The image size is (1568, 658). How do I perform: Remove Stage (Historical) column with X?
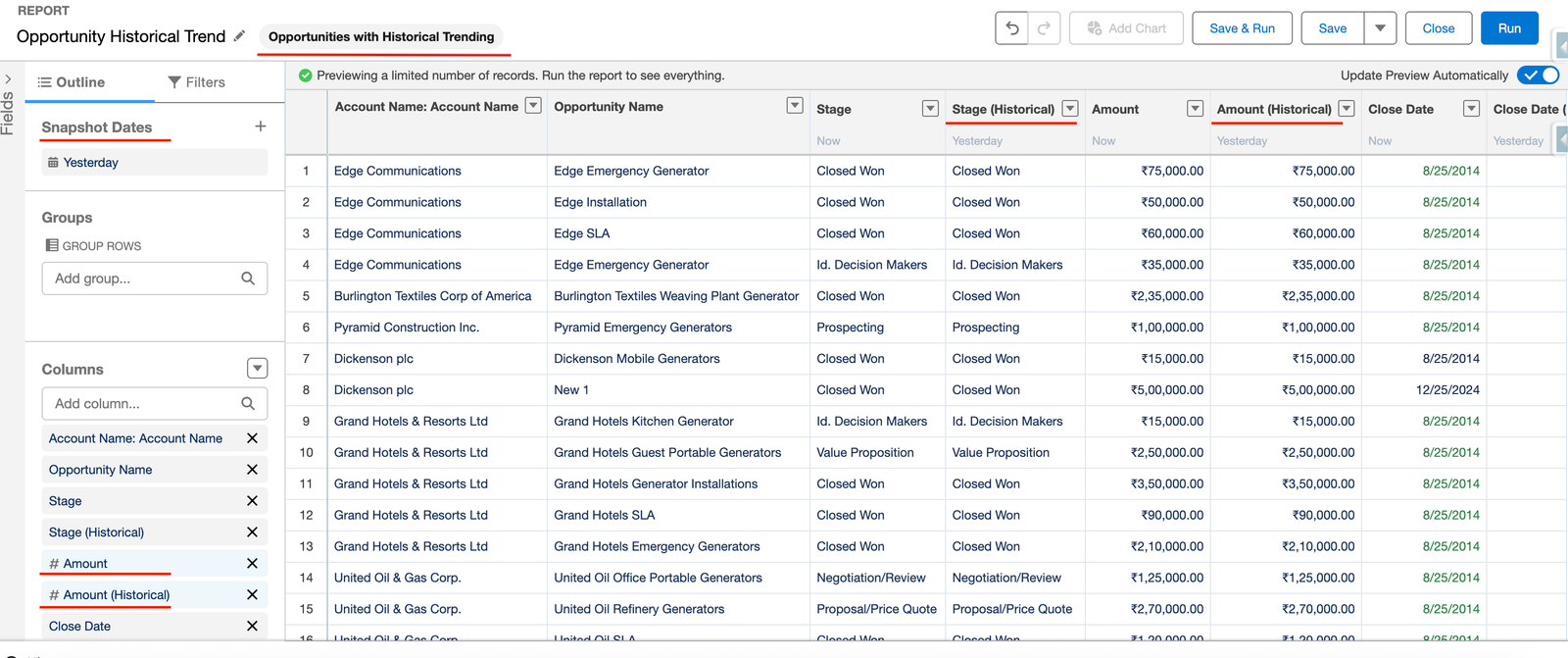[252, 532]
